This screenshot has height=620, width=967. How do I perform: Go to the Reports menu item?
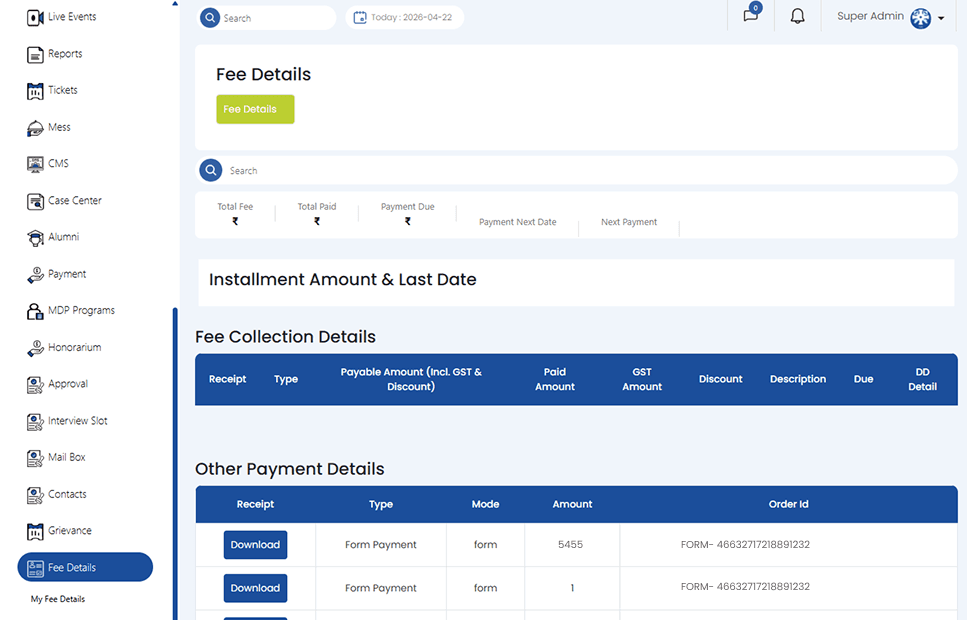[65, 54]
